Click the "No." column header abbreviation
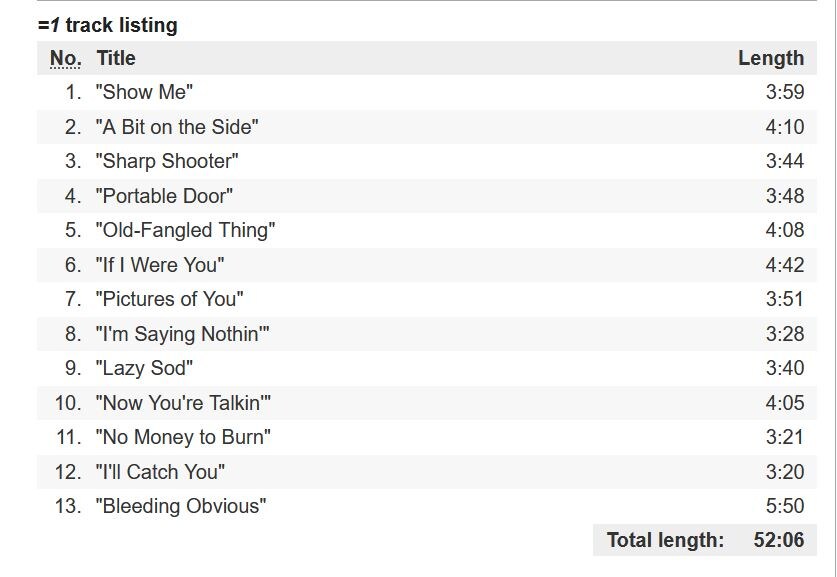This screenshot has width=837, height=577. tap(66, 59)
